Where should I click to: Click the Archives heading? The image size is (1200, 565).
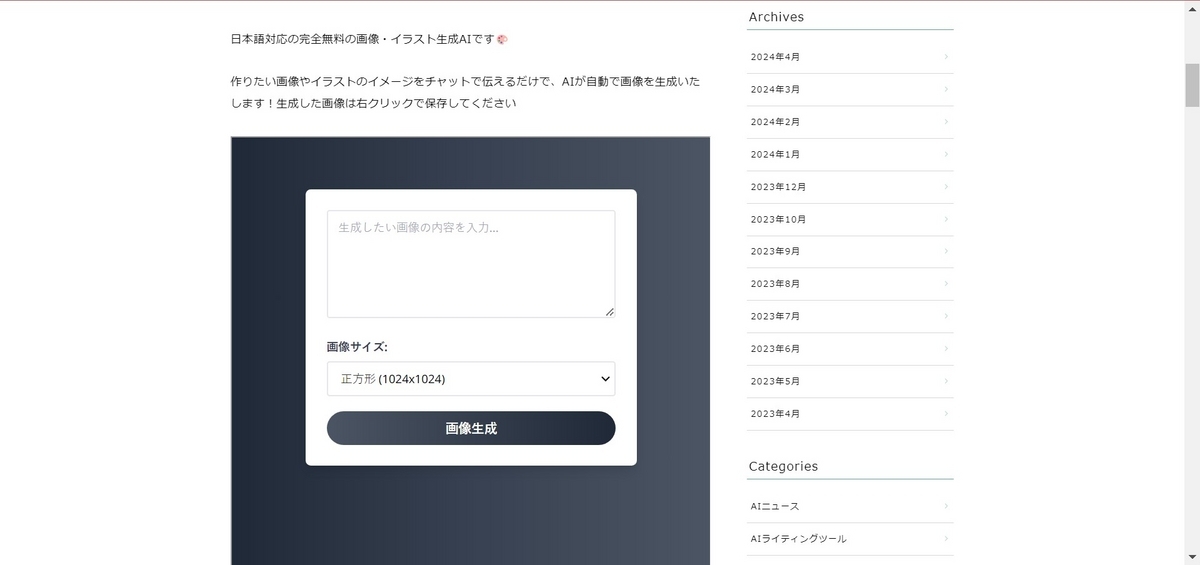776,17
